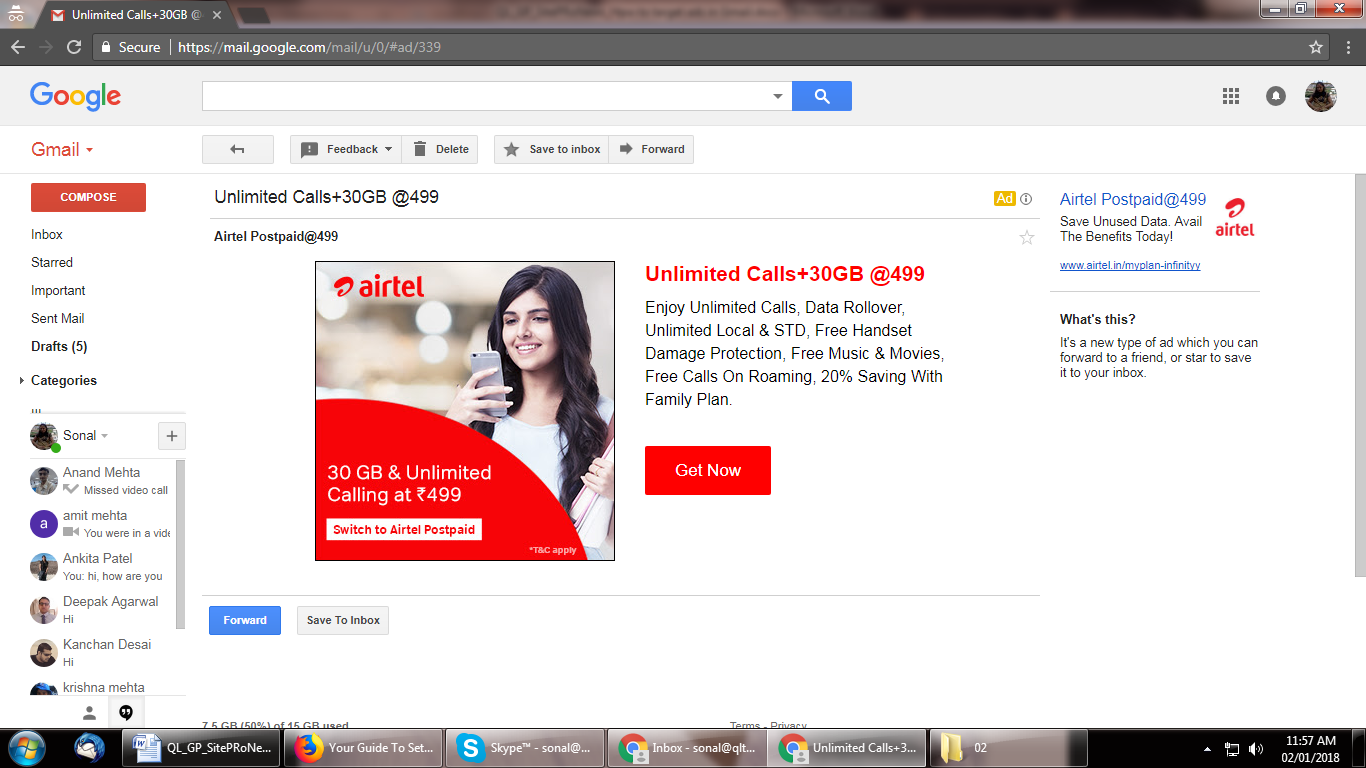Viewport: 1366px width, 768px height.
Task: Reload the current page
Action: (x=73, y=47)
